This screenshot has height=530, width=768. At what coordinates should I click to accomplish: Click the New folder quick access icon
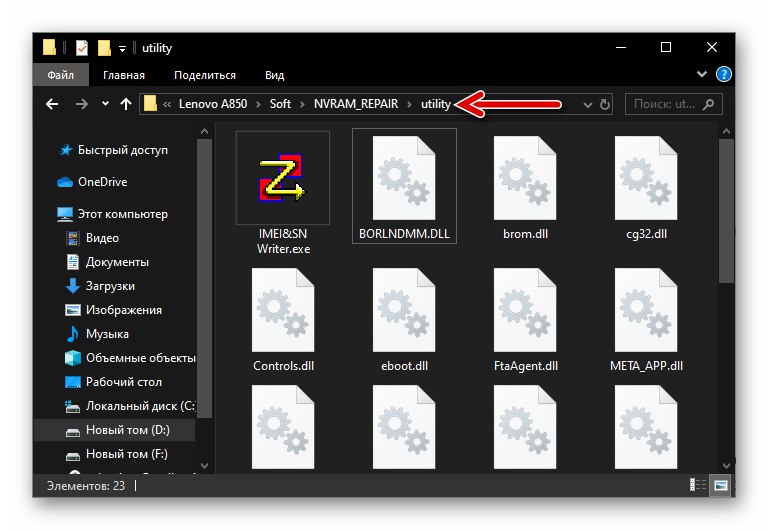click(x=104, y=48)
